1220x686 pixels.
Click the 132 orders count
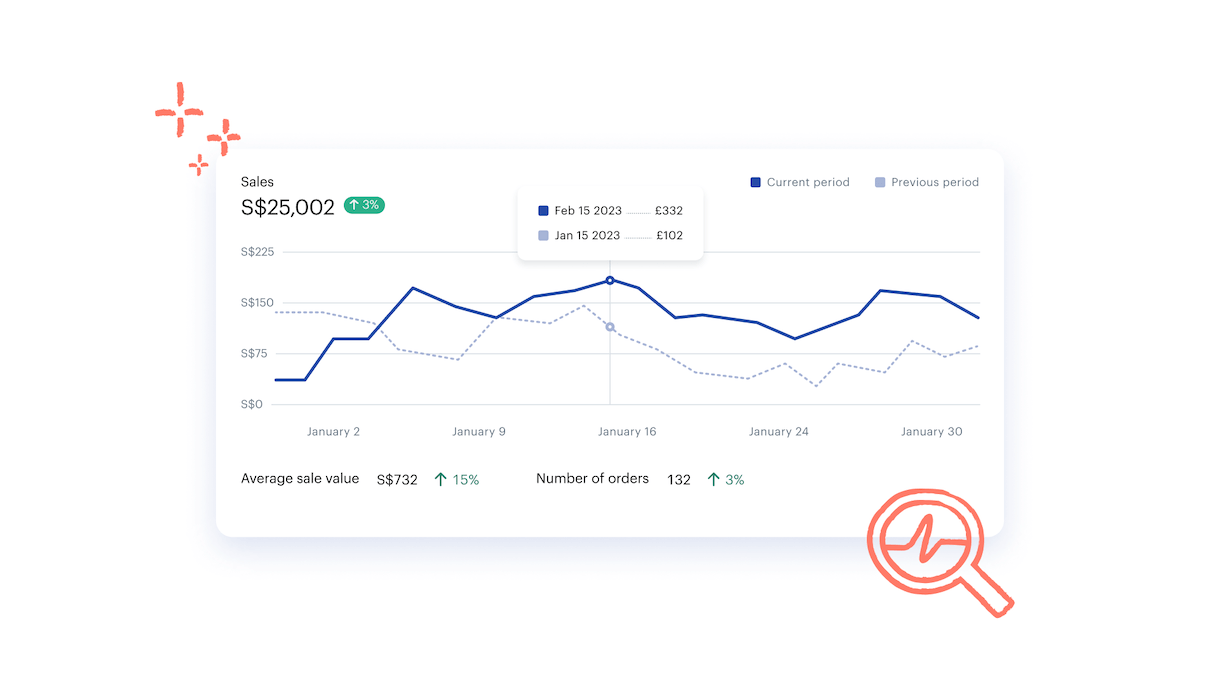click(679, 480)
